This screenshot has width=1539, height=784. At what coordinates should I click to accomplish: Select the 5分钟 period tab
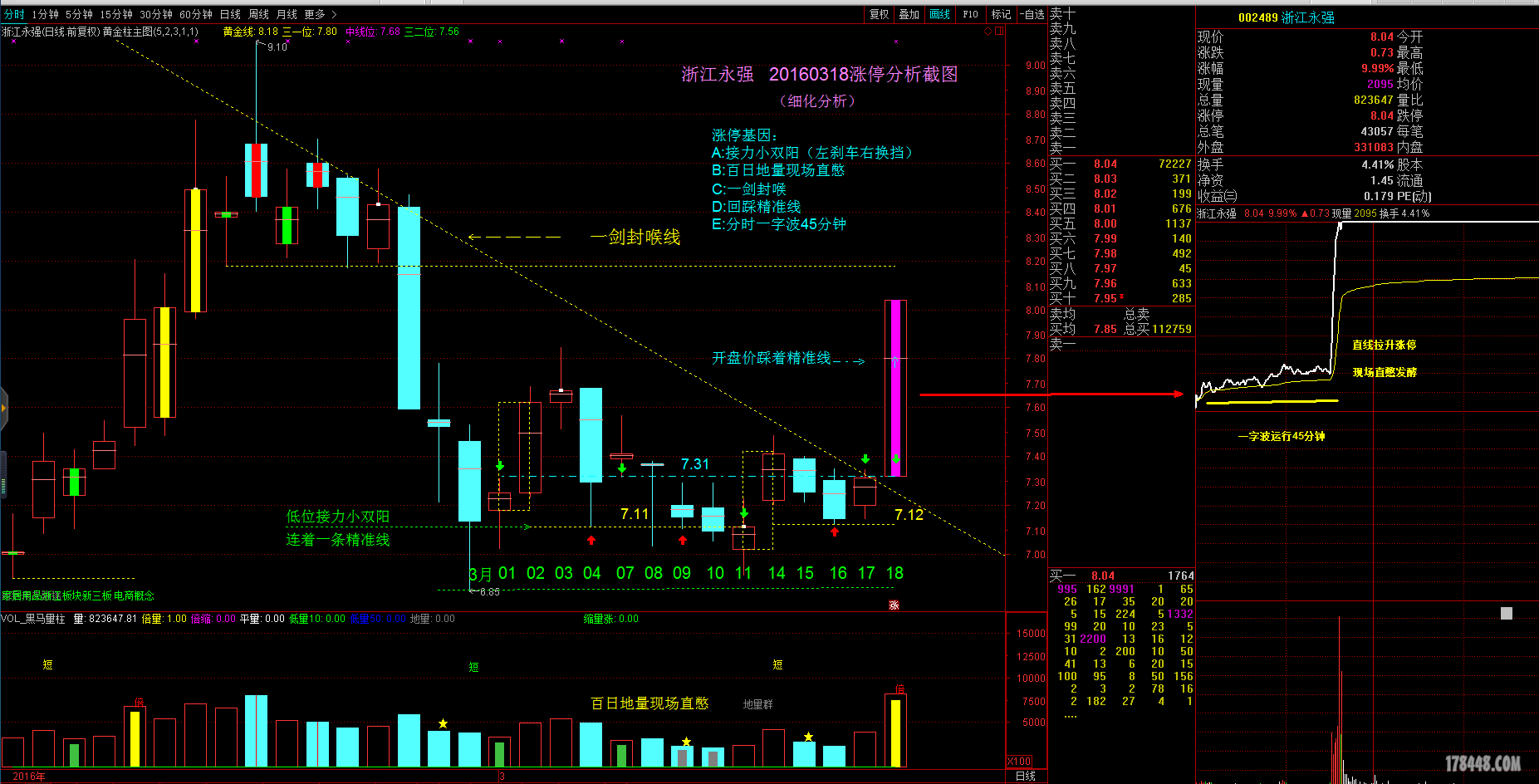[x=80, y=14]
